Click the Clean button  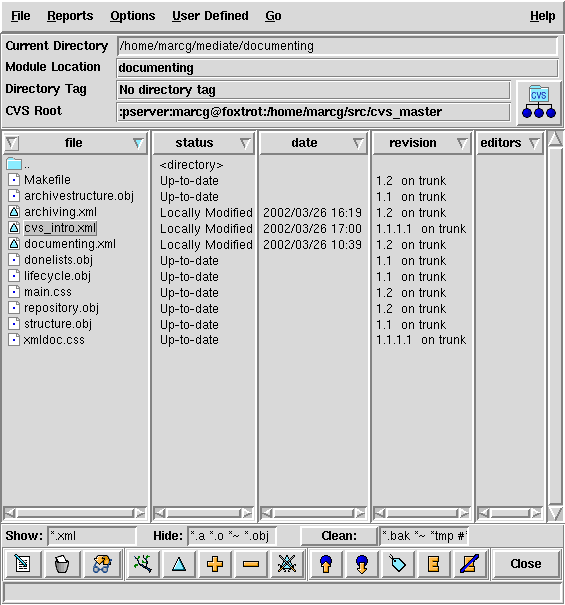[339, 536]
